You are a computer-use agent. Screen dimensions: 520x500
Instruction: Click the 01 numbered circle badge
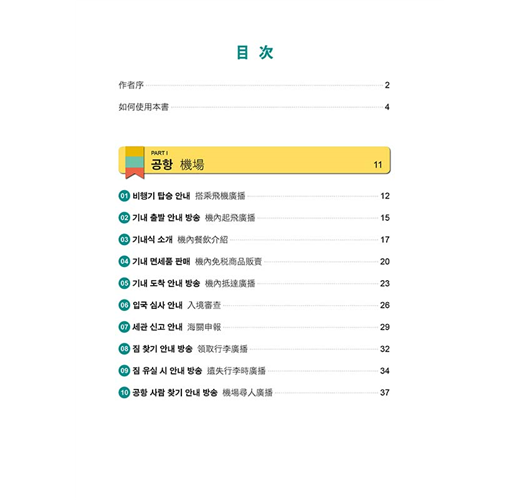(x=124, y=196)
